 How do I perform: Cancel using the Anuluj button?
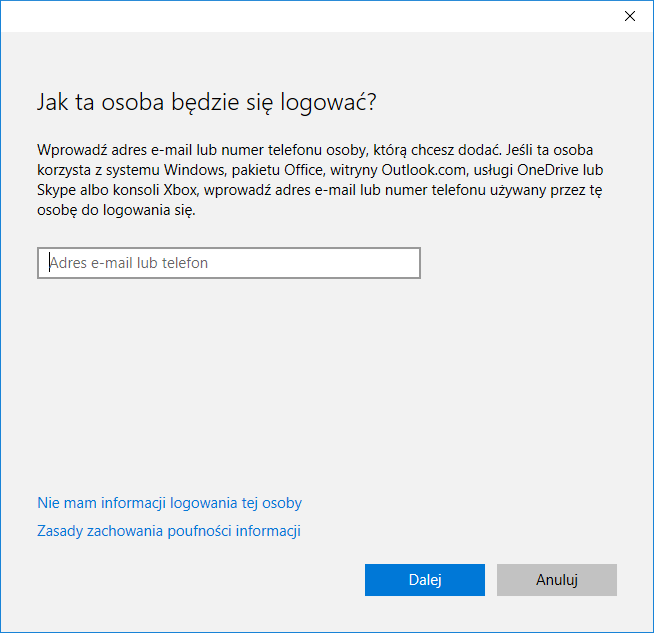(556, 580)
